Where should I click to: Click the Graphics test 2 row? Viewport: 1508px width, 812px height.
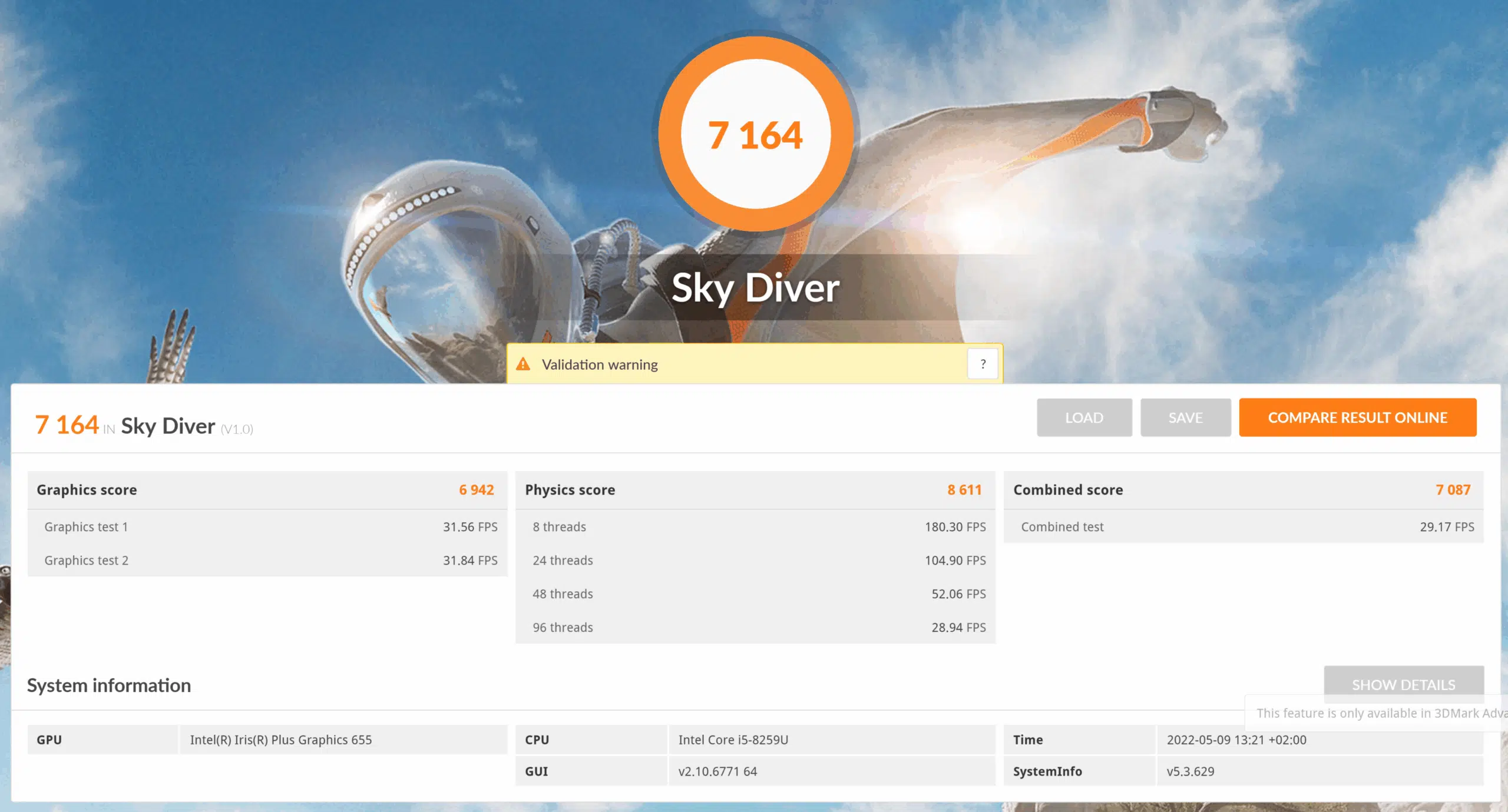tap(267, 561)
